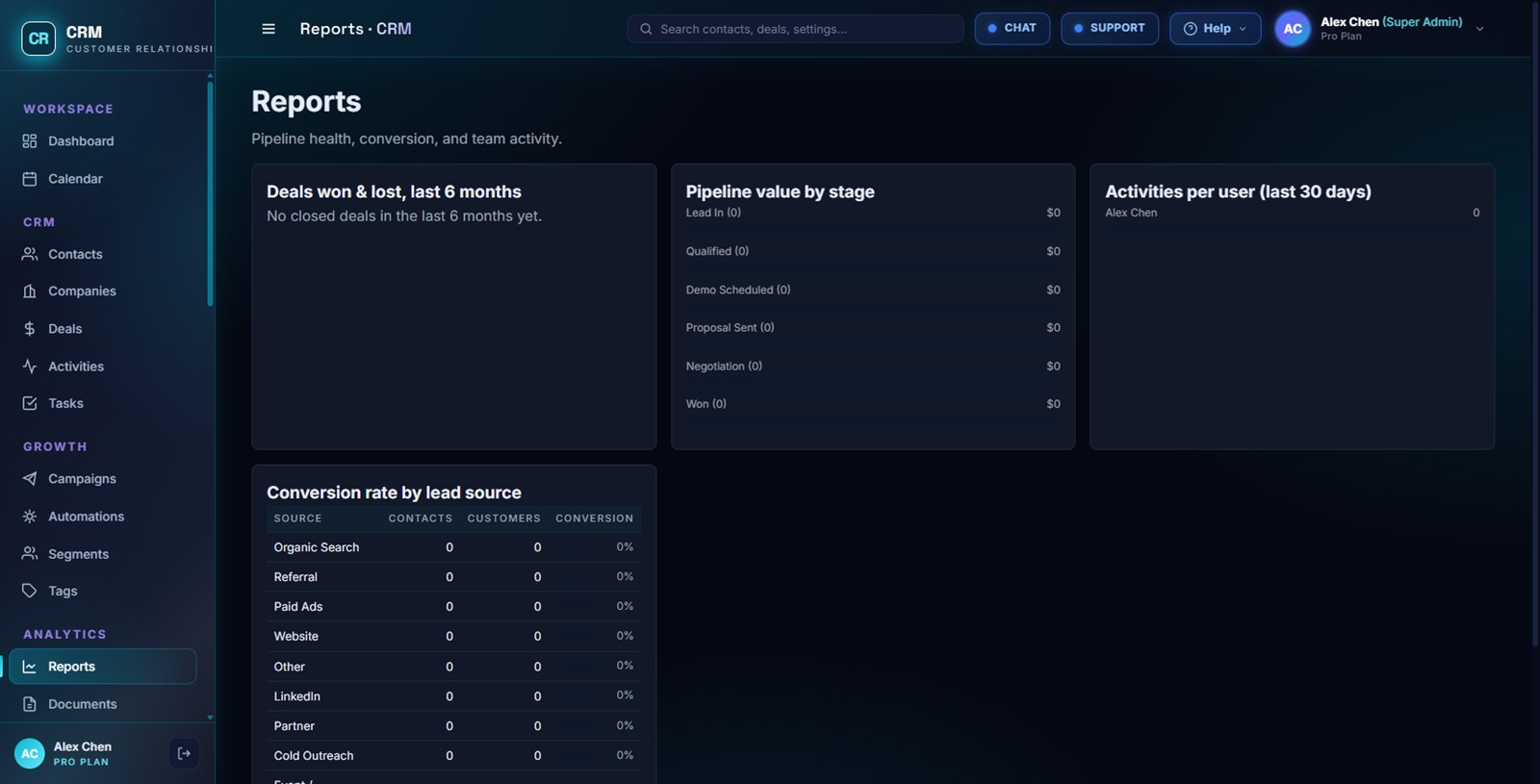Click the Lead In (0) stage
The height and width of the screenshot is (784, 1540).
tap(713, 213)
